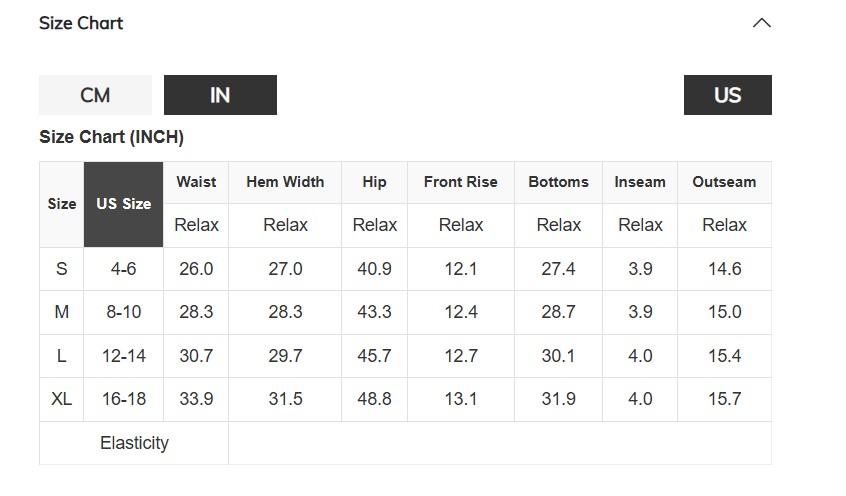Viewport: 846px width, 496px height.
Task: Click the Front Rise column header
Action: [x=461, y=182]
